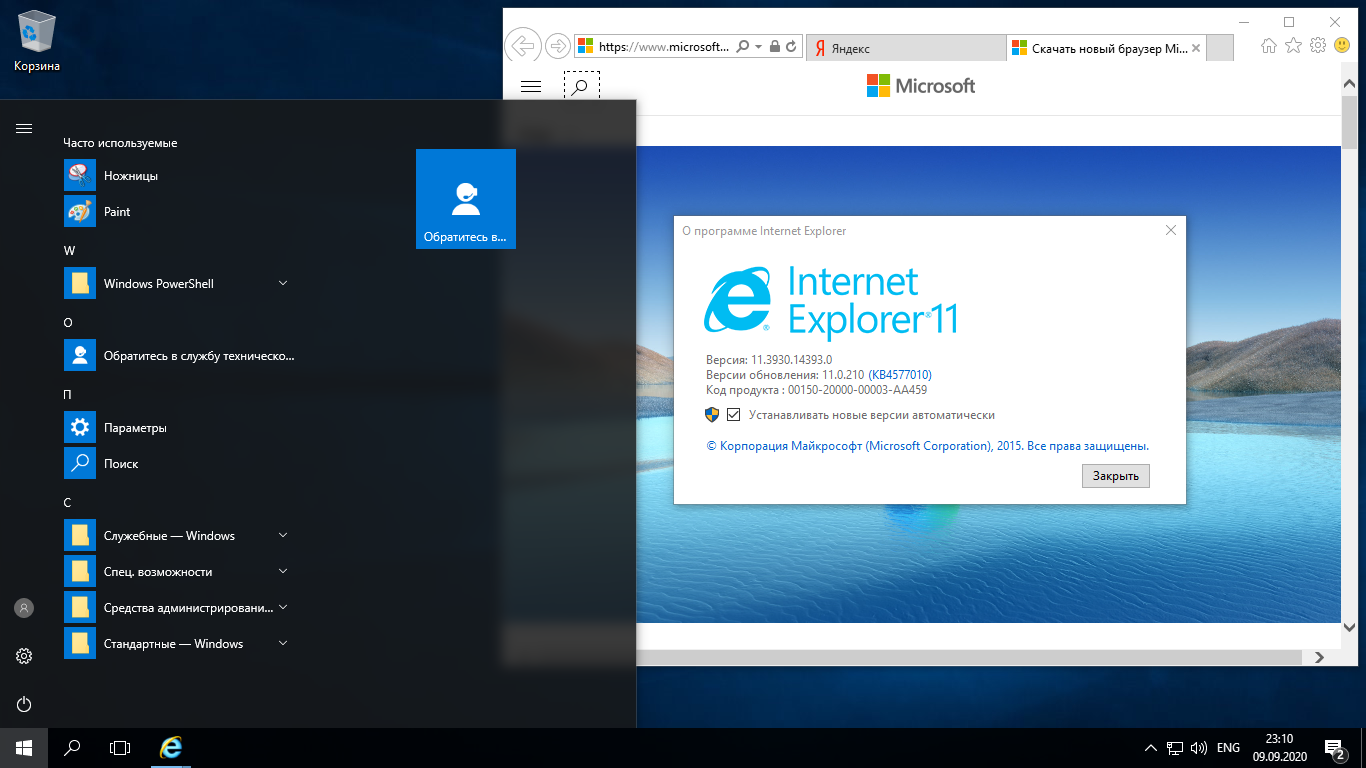Click the vertical scrollbar down arrow in IE
Image resolution: width=1366 pixels, height=768 pixels.
click(1349, 627)
